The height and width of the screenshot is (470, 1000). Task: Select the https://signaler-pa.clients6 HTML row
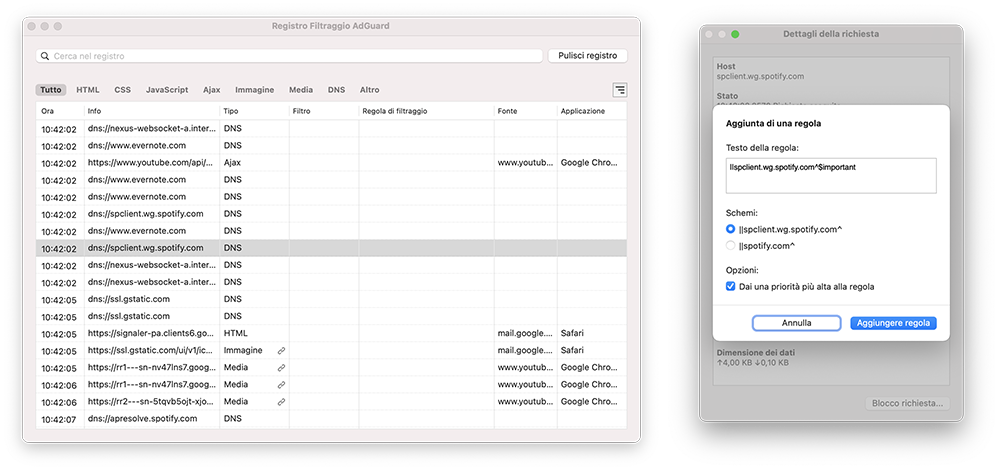coord(331,334)
